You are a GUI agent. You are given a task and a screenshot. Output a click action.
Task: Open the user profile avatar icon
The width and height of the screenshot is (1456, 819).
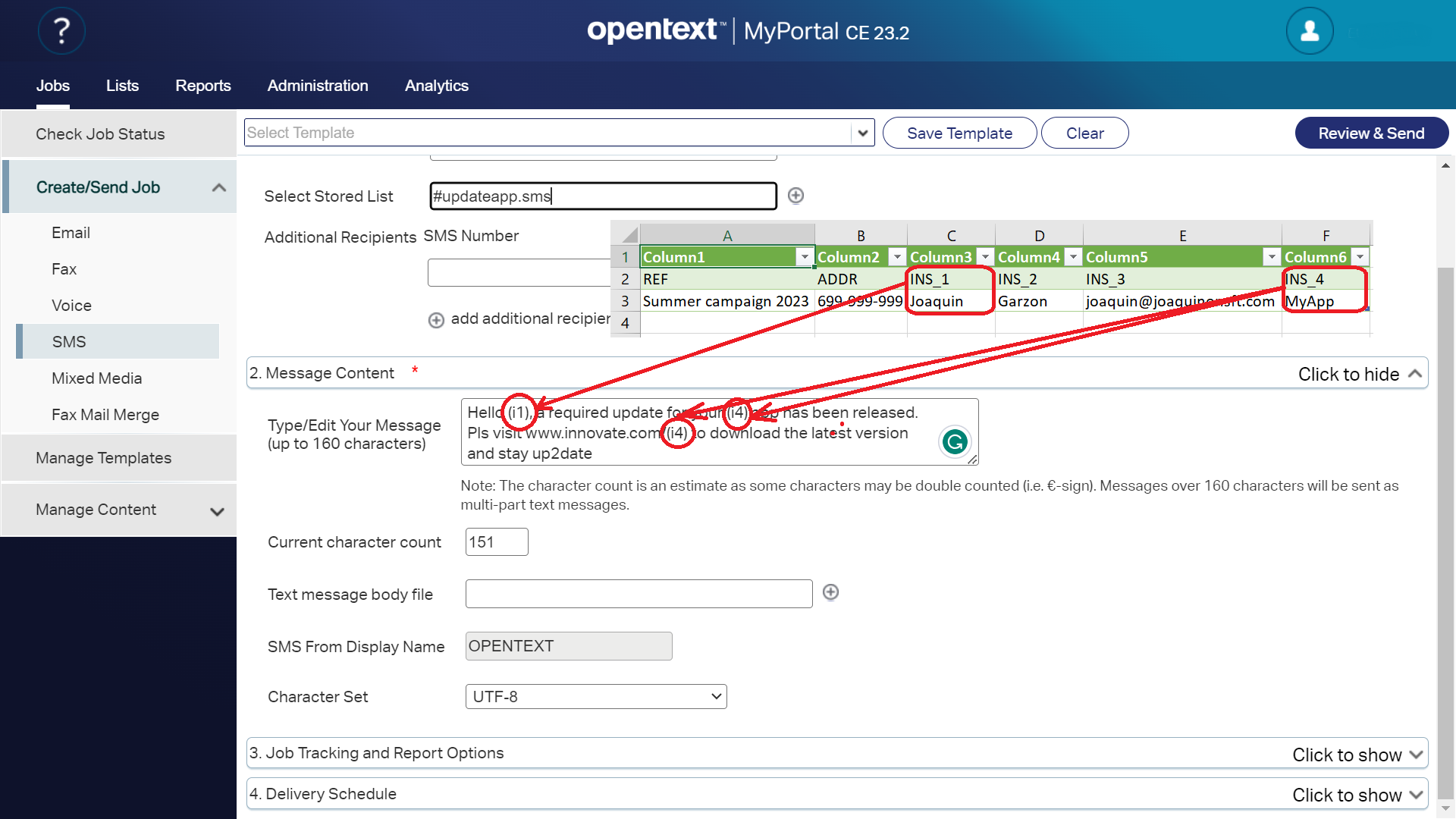1309,31
